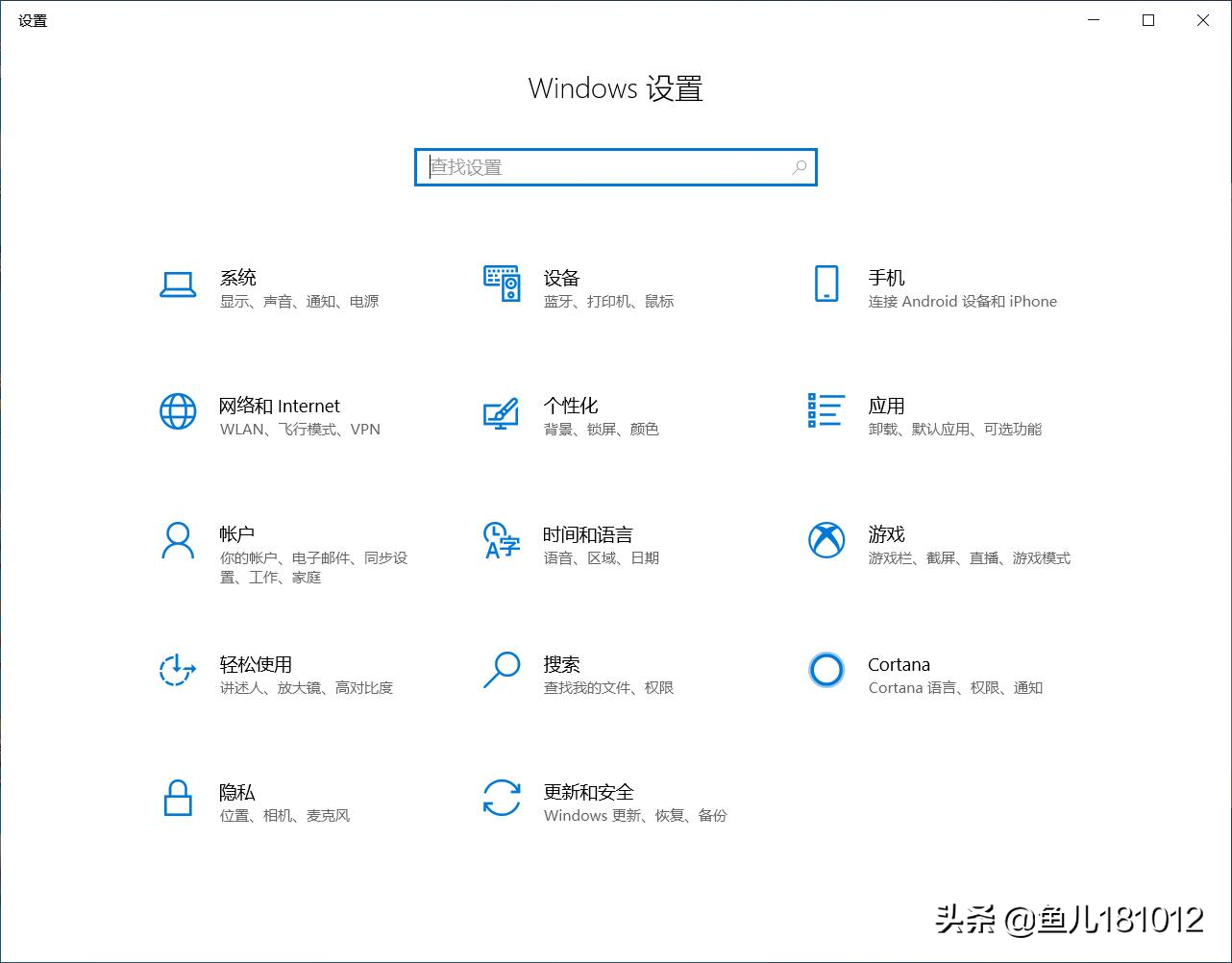Select the 手机 category title
This screenshot has width=1232, height=963.
coord(886,278)
